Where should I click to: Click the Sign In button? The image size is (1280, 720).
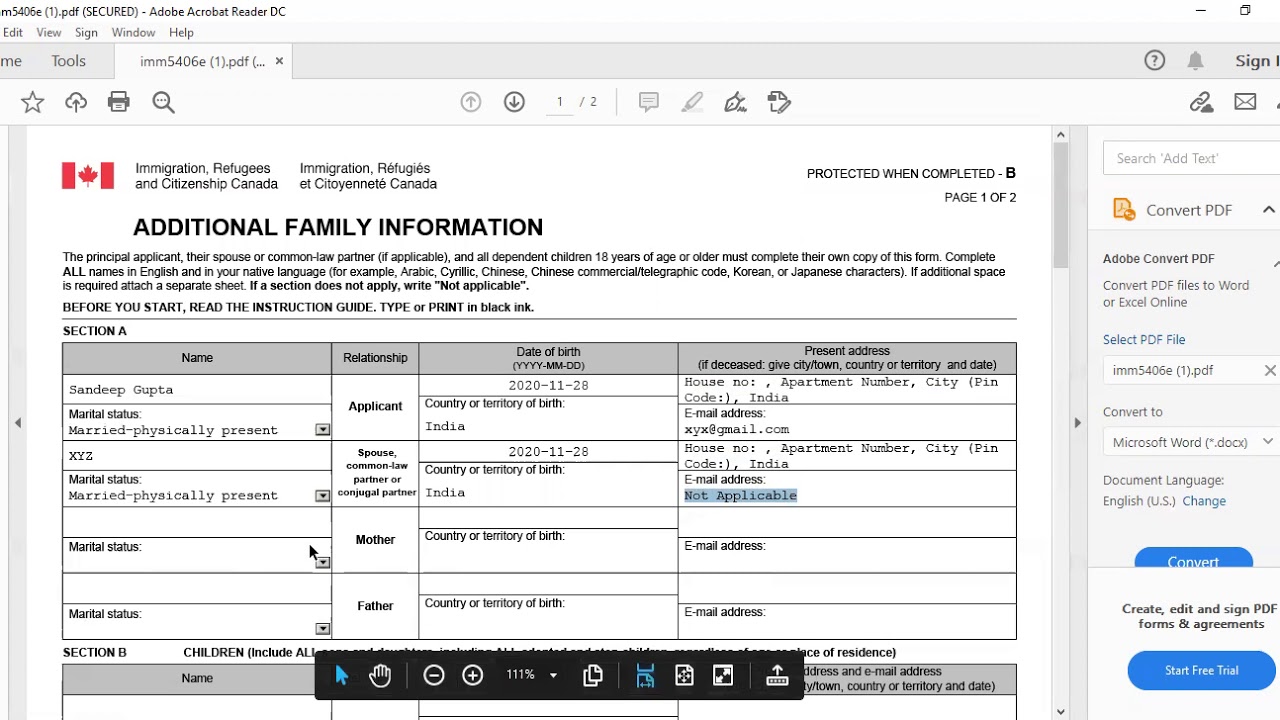[1256, 61]
